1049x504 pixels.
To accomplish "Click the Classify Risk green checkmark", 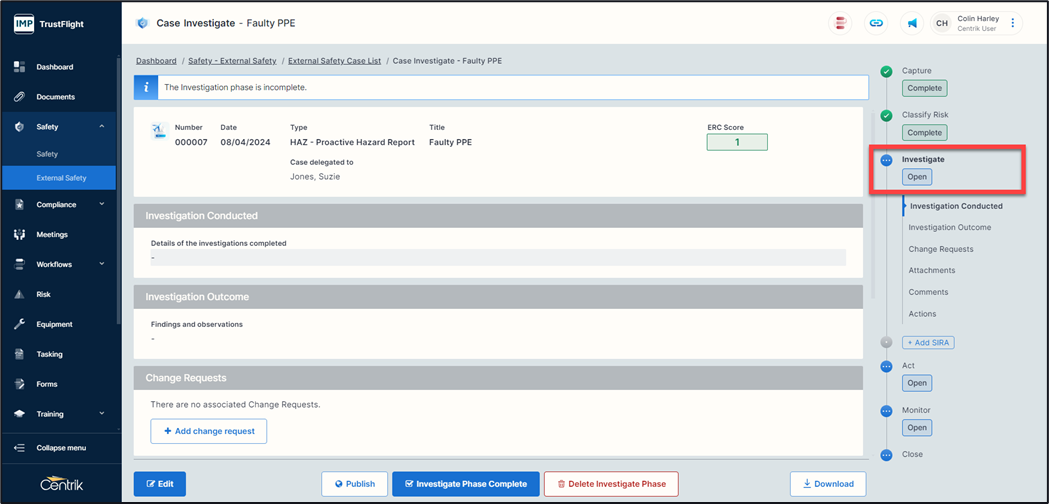I will 886,116.
